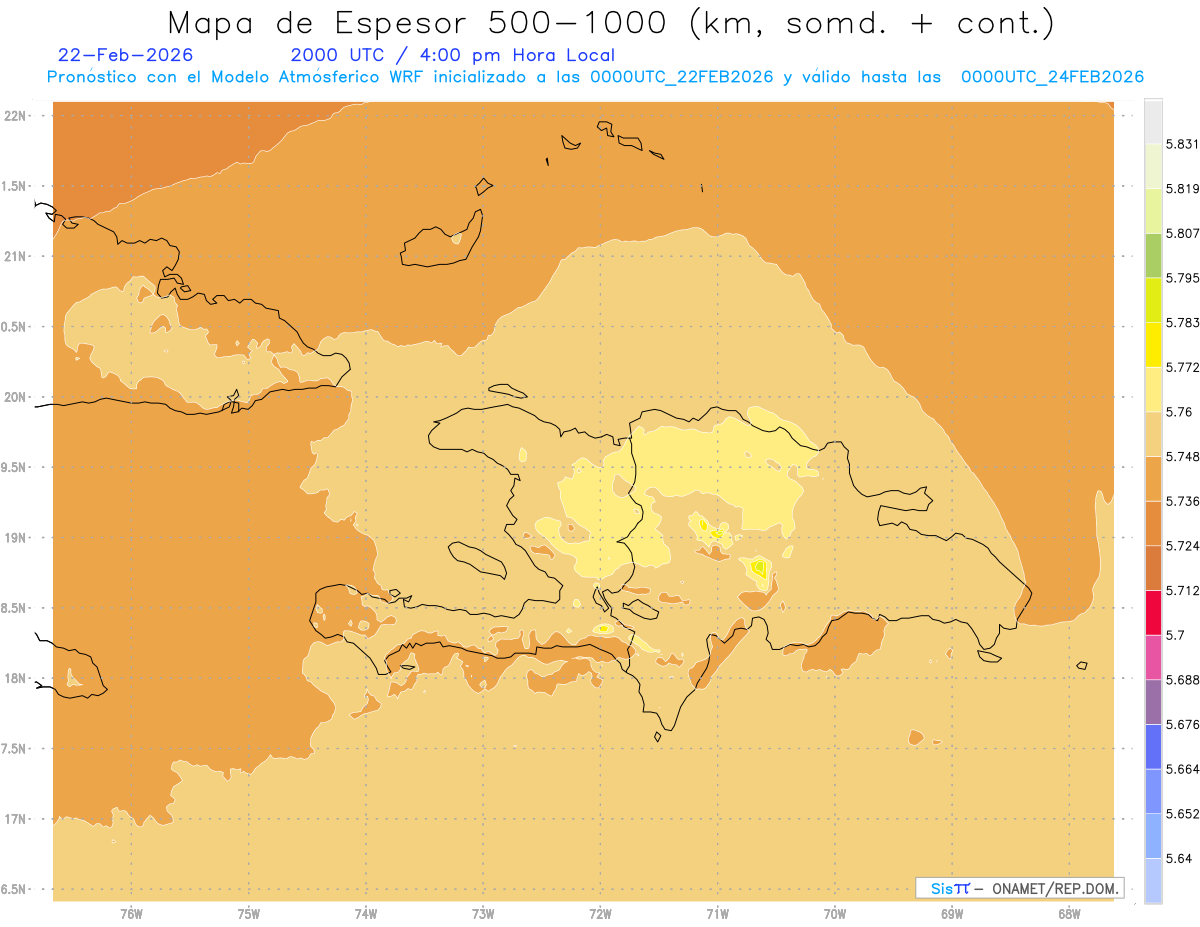Click the longitude label '69W'
This screenshot has width=1200, height=927.
pos(952,913)
